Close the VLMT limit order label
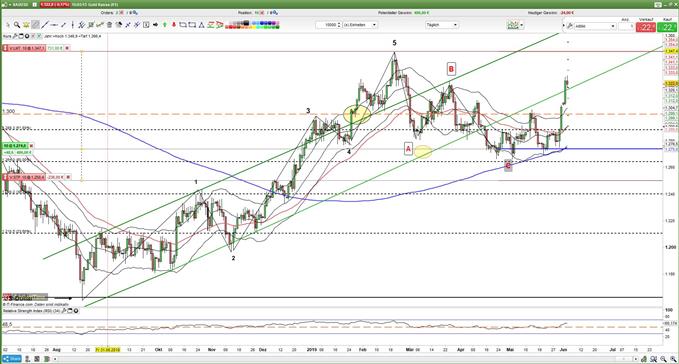Viewport: 679px width, 364px height. (67, 48)
